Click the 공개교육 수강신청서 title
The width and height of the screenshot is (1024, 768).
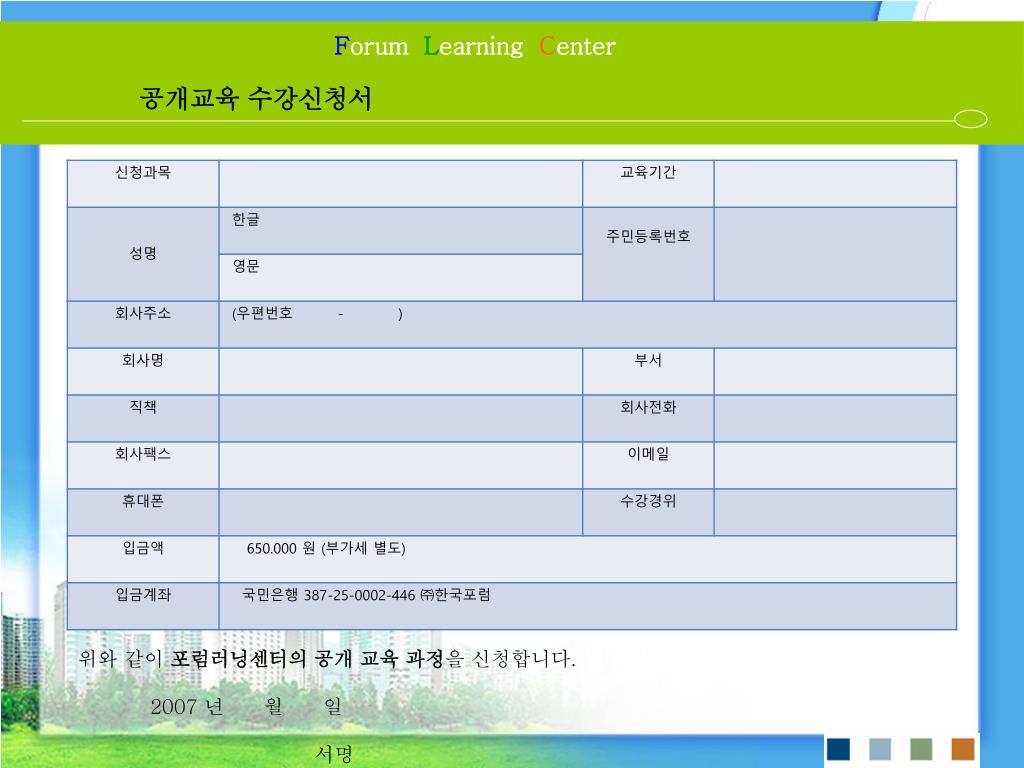point(255,99)
